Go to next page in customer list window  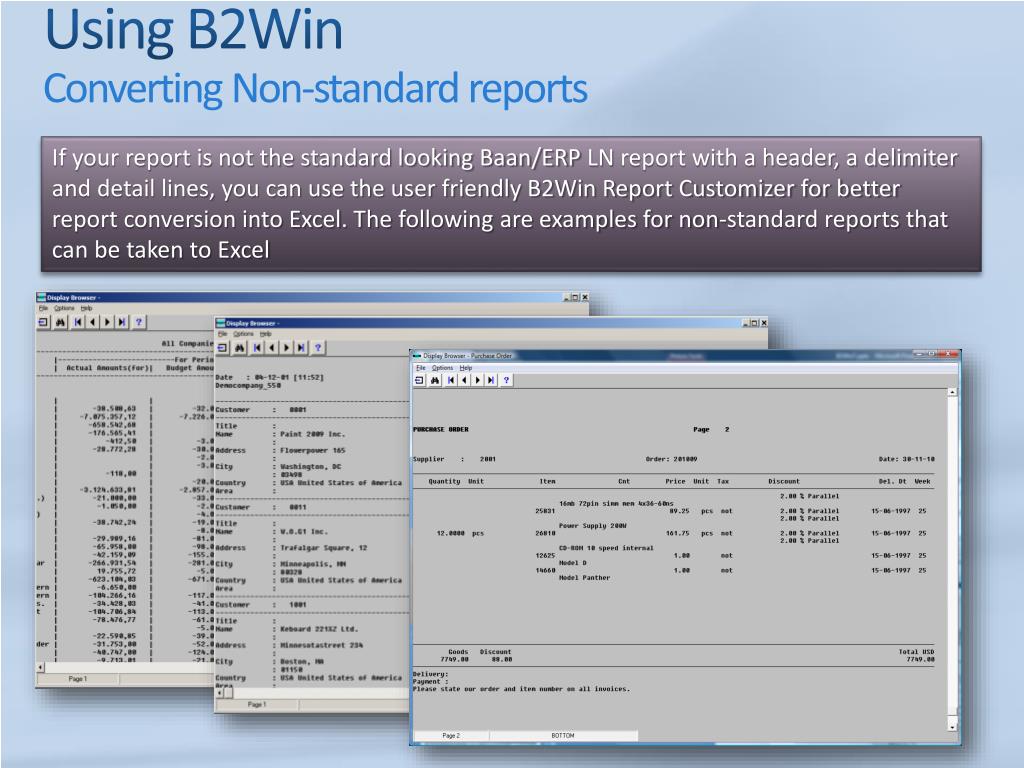pyautogui.click(x=286, y=347)
